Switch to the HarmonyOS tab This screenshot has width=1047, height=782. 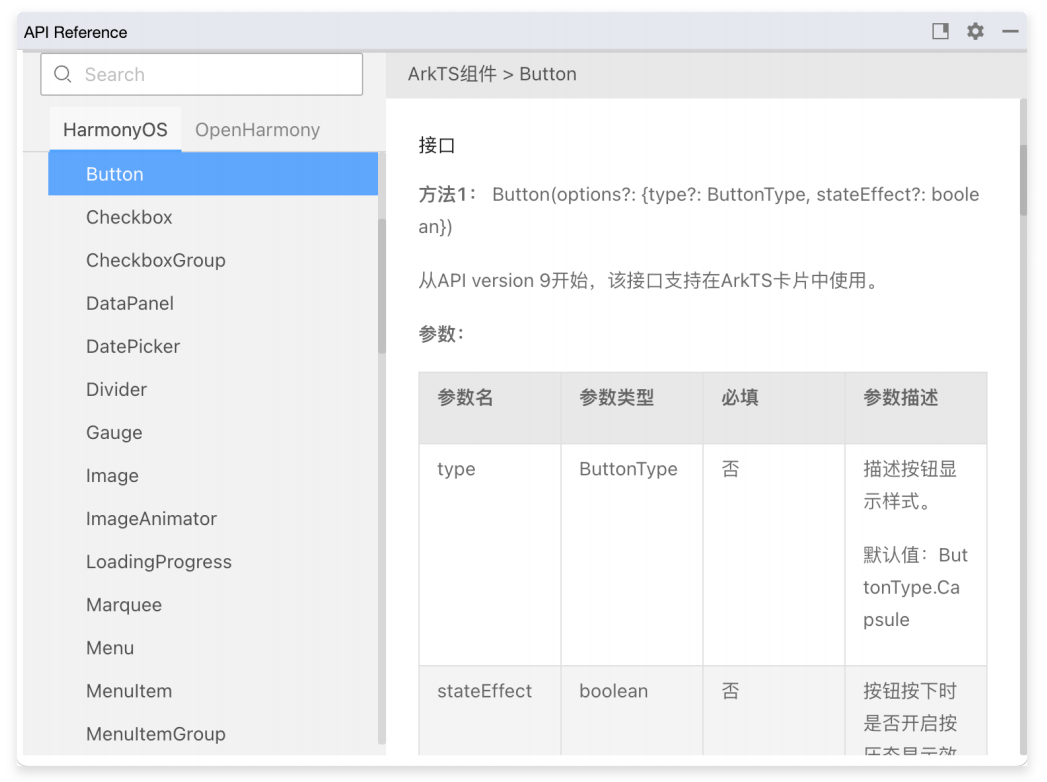pos(115,130)
